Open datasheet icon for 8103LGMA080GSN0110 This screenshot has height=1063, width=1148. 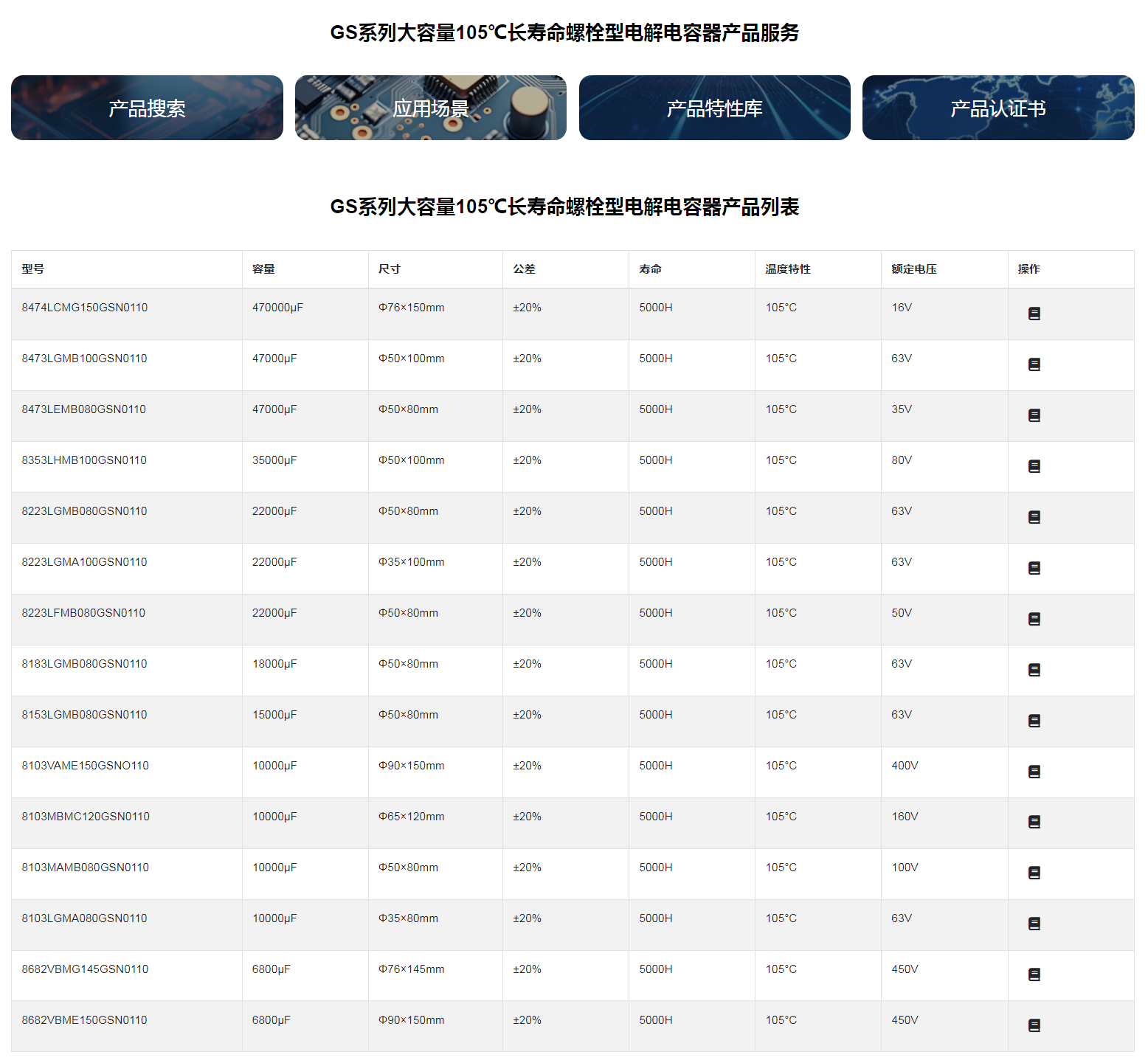pos(1034,924)
